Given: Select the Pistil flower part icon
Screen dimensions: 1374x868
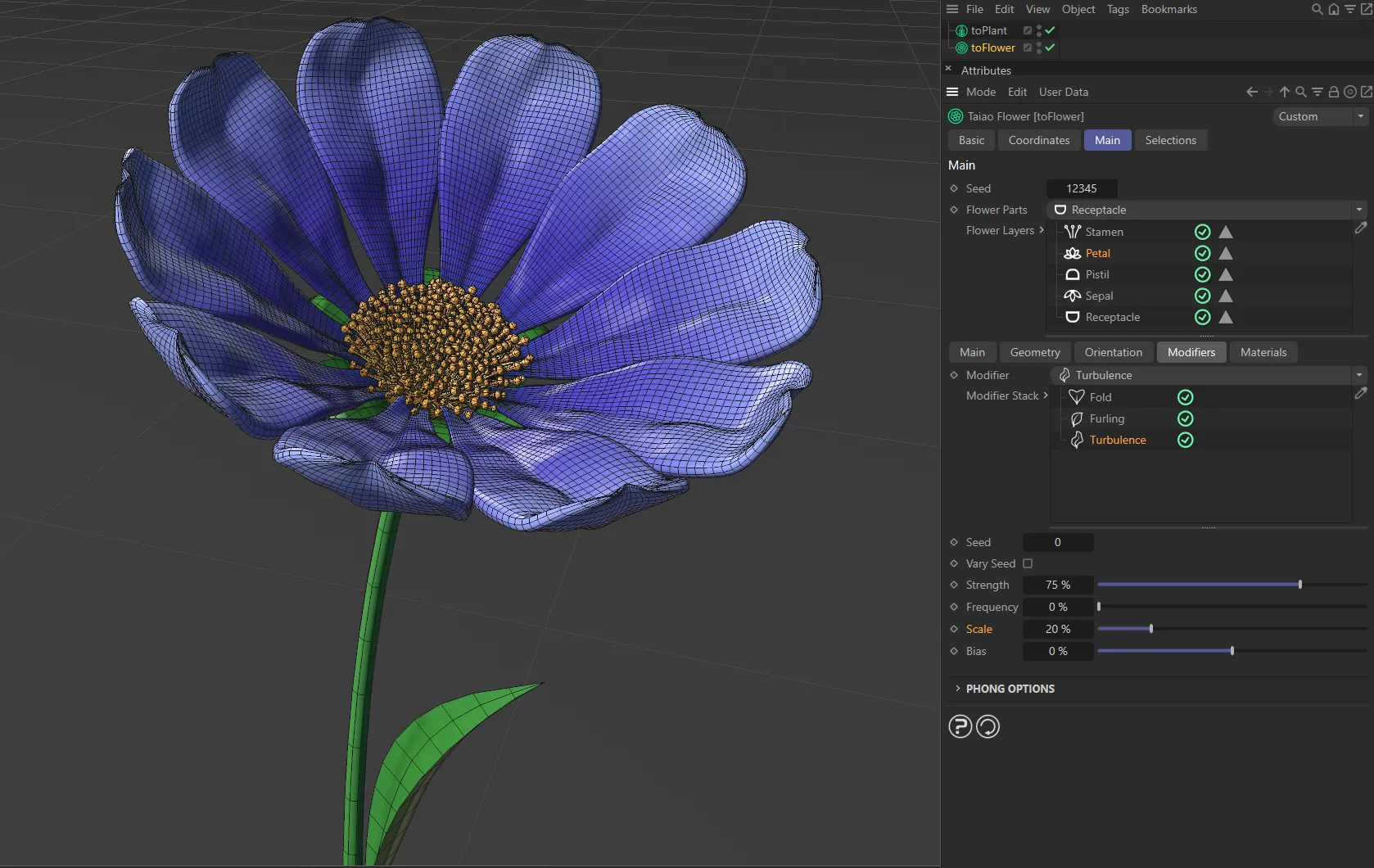Looking at the screenshot, I should click(1073, 274).
